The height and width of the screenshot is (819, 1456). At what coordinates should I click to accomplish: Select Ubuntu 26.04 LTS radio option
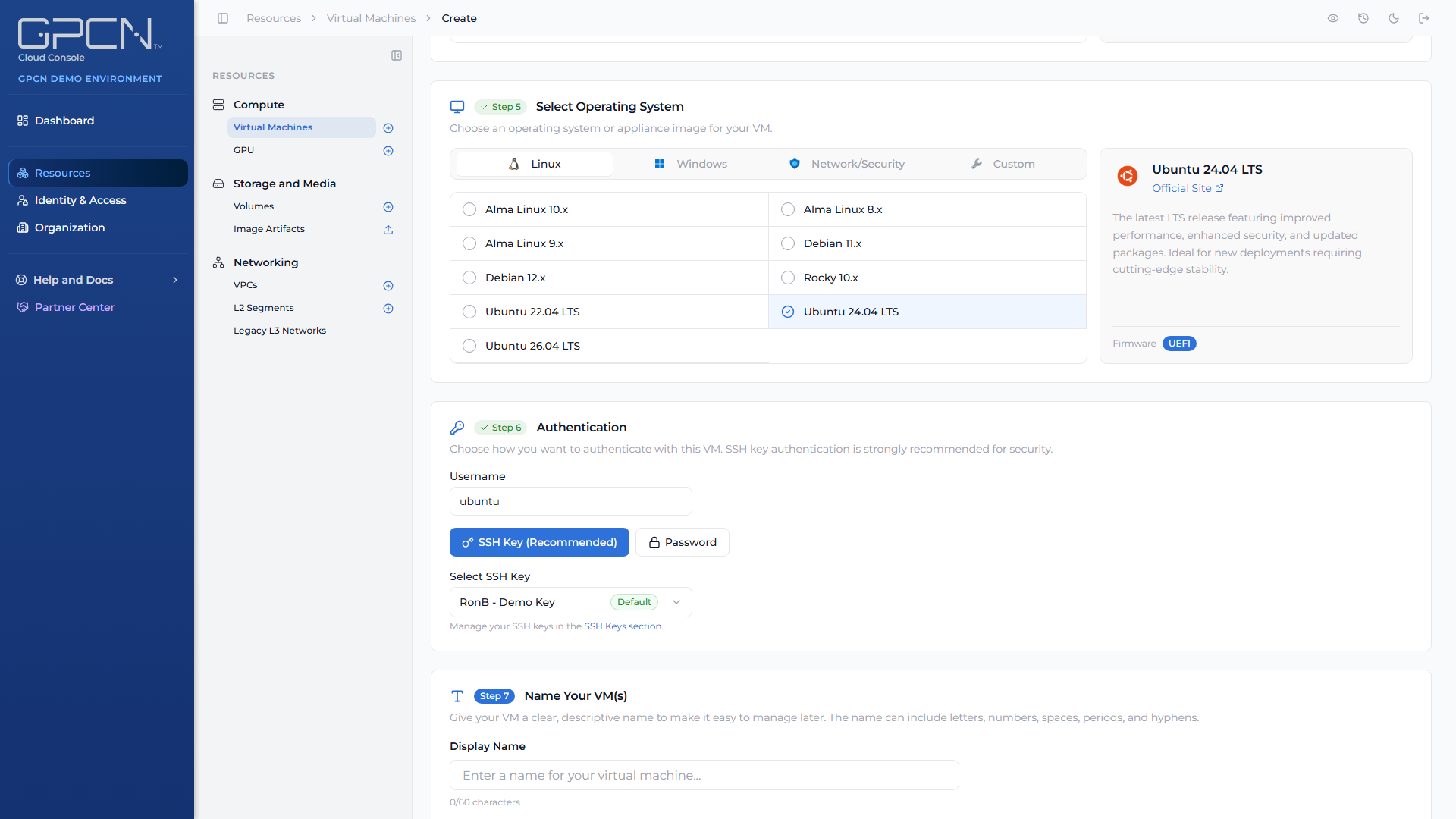pyautogui.click(x=469, y=346)
